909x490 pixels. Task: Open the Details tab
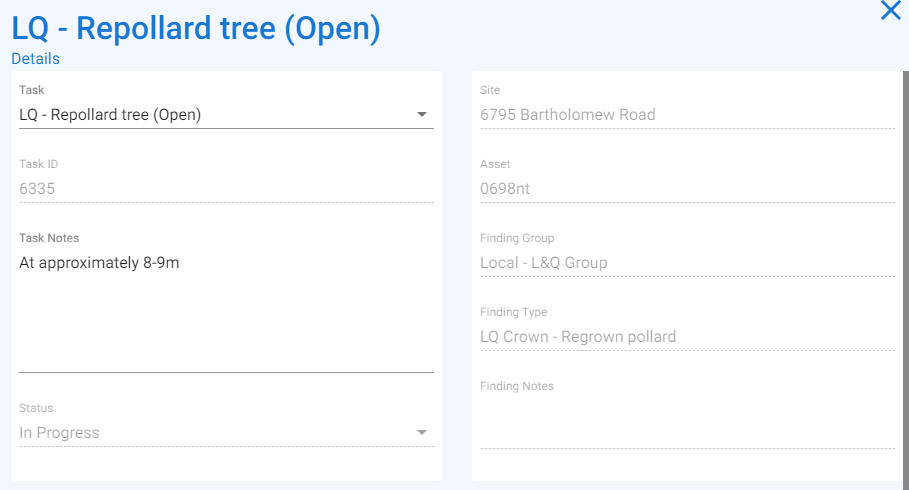point(35,59)
